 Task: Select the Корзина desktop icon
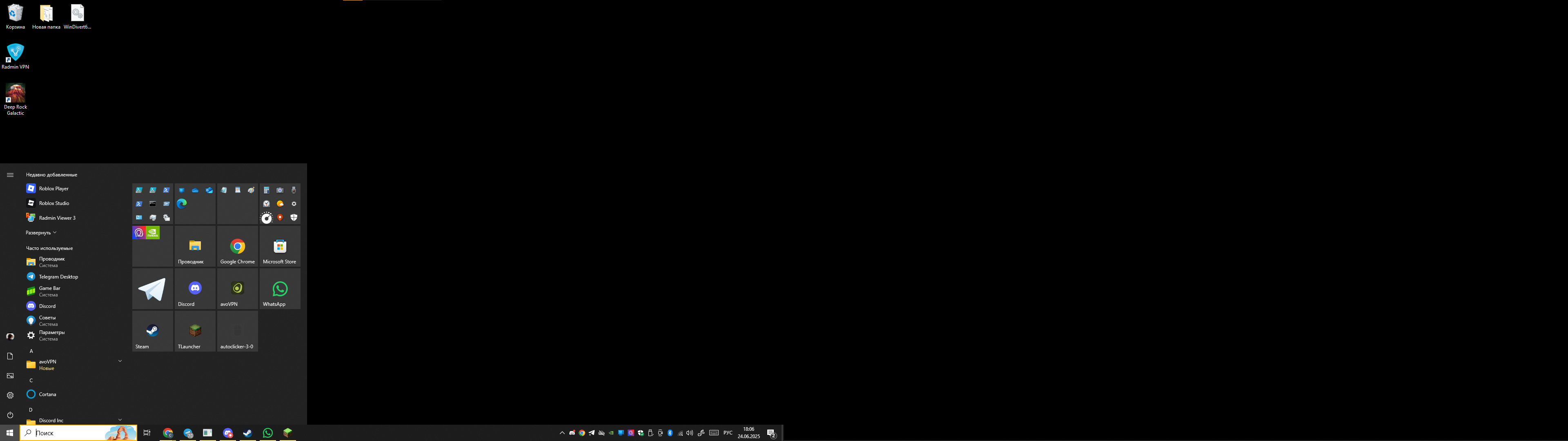15,17
